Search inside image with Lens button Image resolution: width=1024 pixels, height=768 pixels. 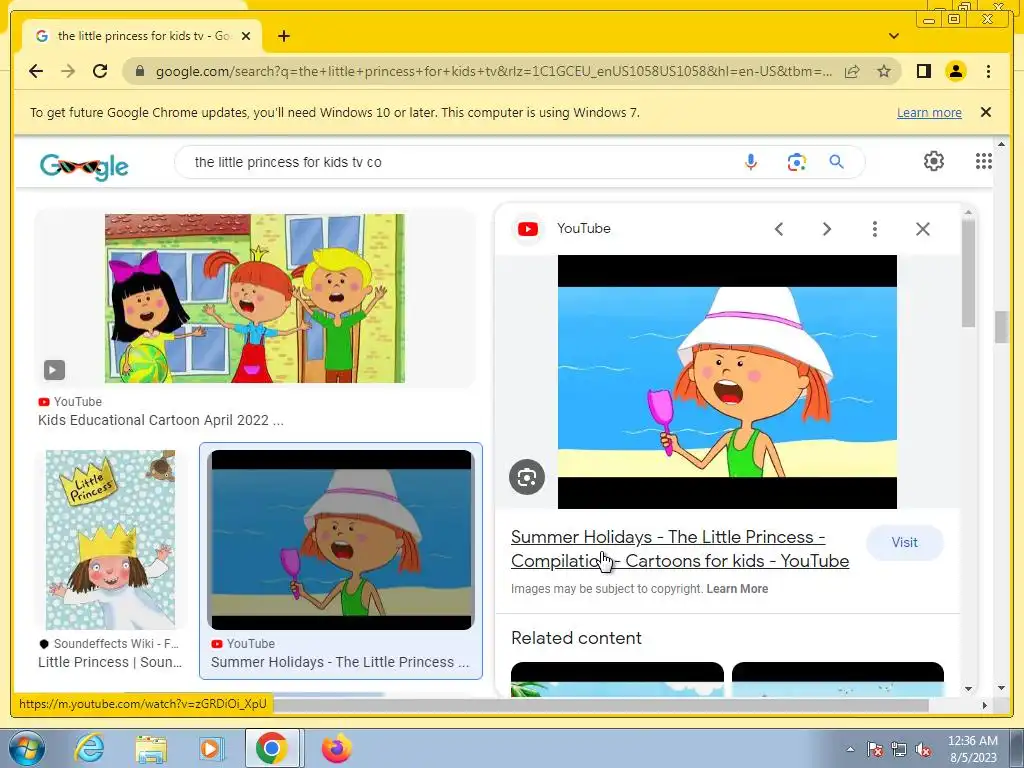click(x=527, y=477)
